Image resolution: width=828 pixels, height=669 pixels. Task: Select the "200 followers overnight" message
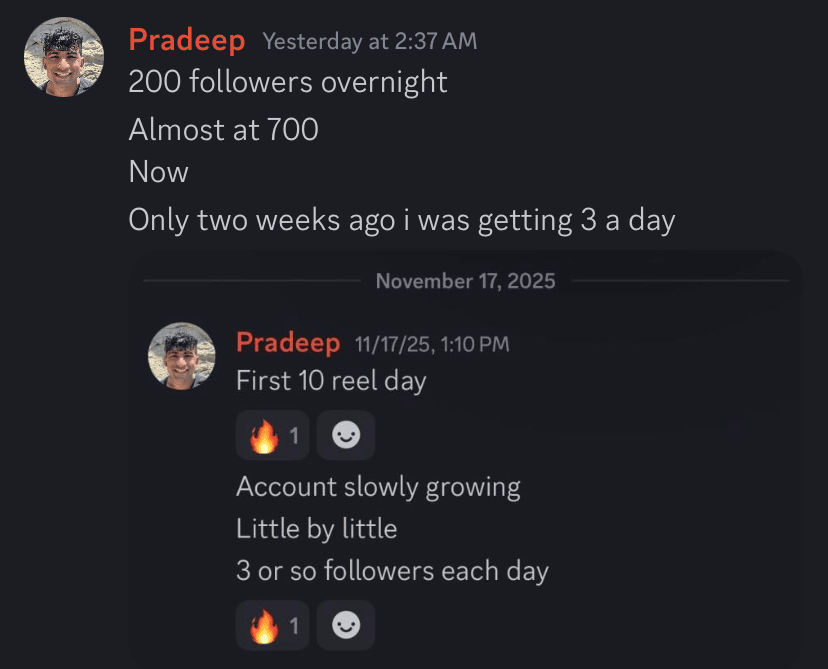point(288,82)
